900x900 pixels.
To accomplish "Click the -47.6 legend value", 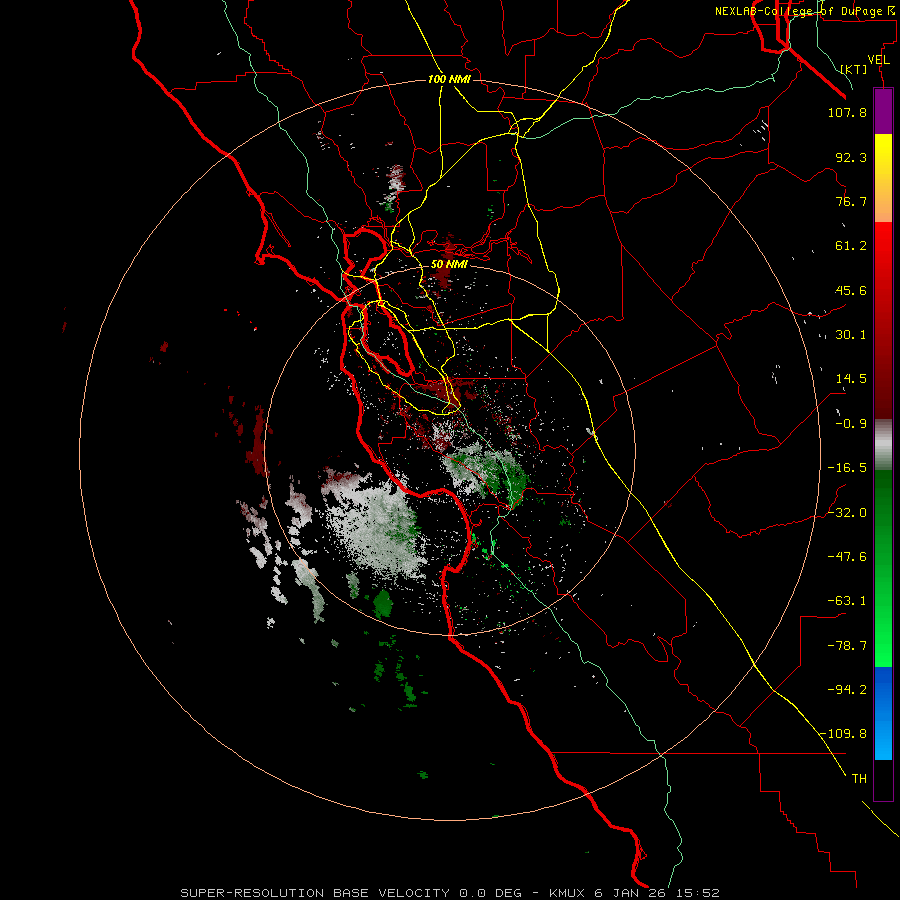I will point(847,557).
